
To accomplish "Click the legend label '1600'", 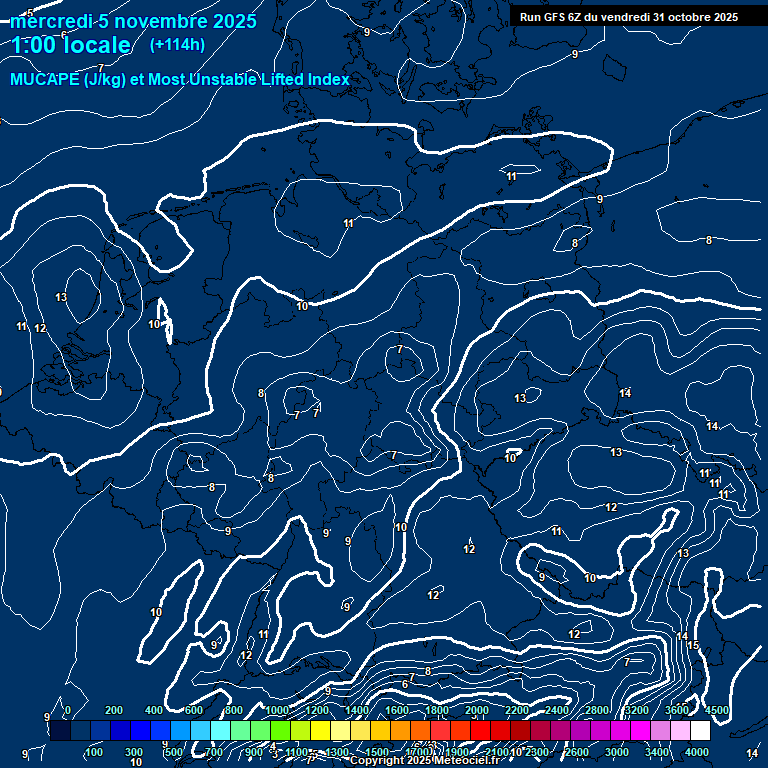I will click(x=397, y=710).
